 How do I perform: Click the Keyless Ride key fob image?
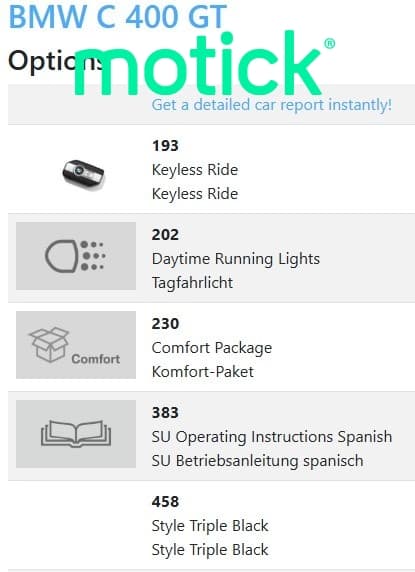(83, 174)
